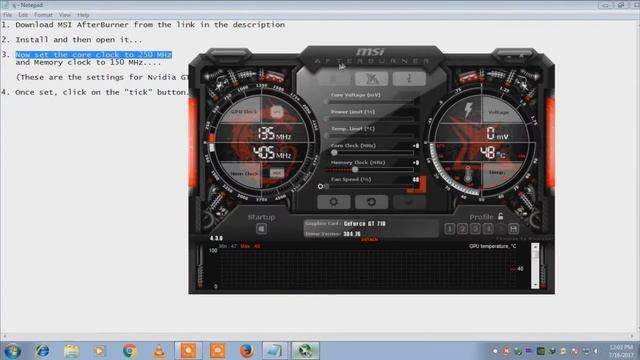
Task: Click the monitor graph scrollbar down arrow
Action: click(x=535, y=284)
